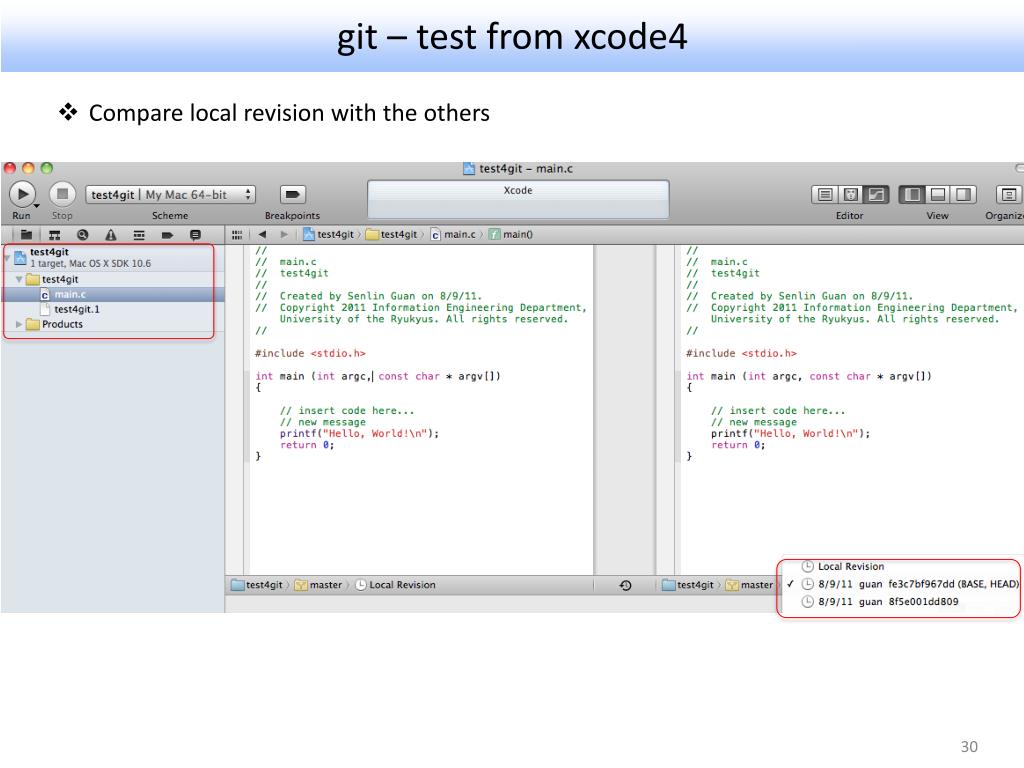Select the test4git project root
The width and height of the screenshot is (1024, 768).
pyautogui.click(x=111, y=257)
